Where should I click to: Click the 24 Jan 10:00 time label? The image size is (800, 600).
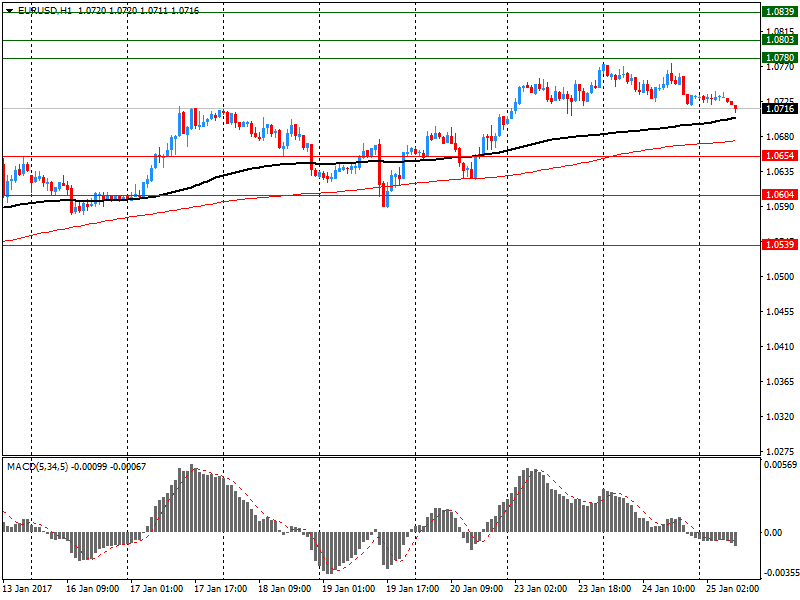pyautogui.click(x=668, y=589)
